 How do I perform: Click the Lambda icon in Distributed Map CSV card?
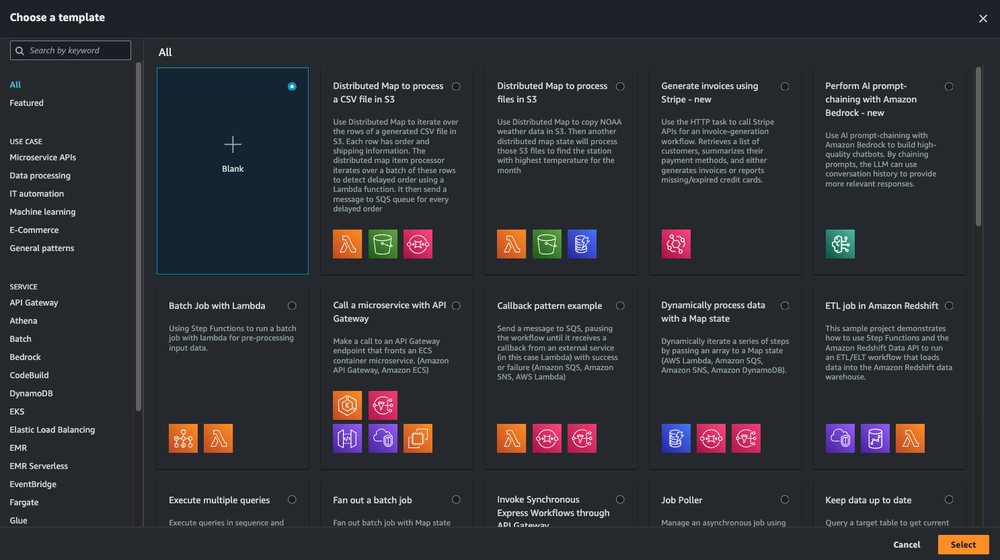click(x=347, y=244)
